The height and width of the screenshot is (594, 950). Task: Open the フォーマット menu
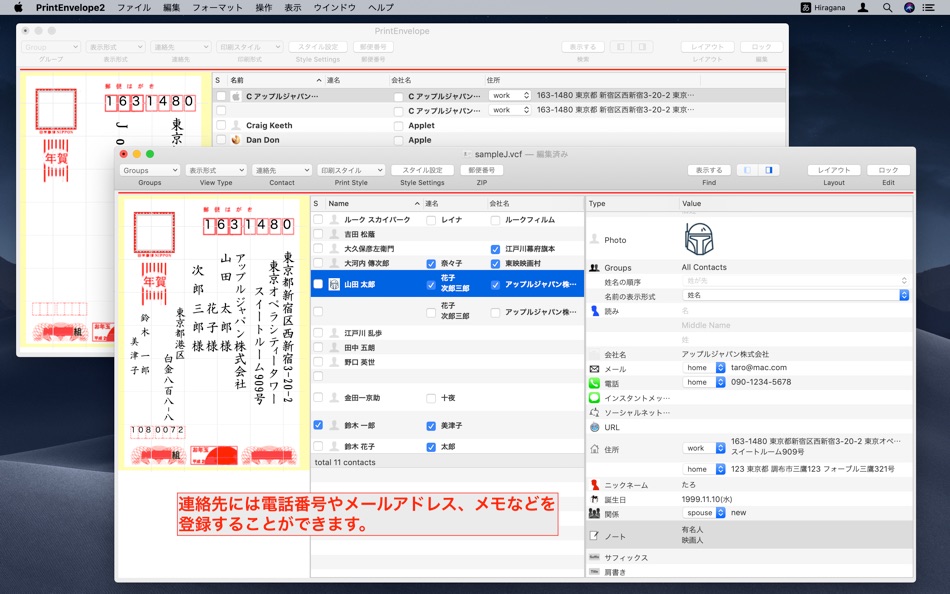[x=217, y=7]
